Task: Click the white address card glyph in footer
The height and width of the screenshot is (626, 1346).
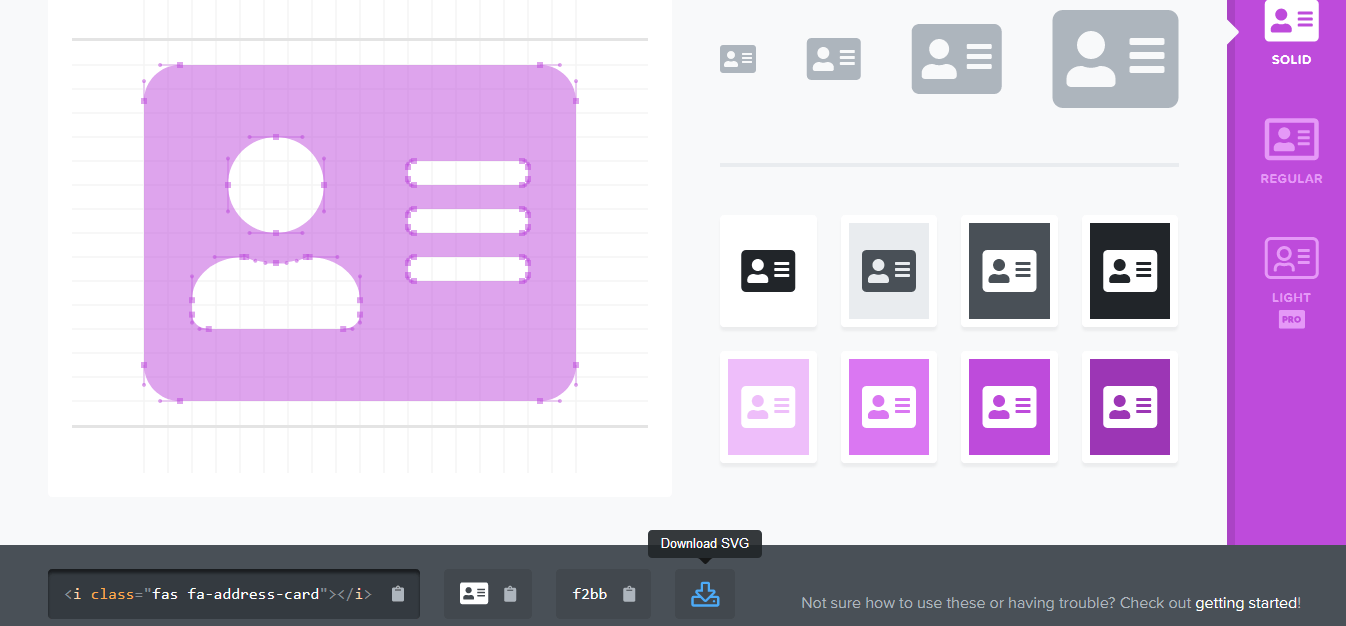Action: tap(474, 593)
